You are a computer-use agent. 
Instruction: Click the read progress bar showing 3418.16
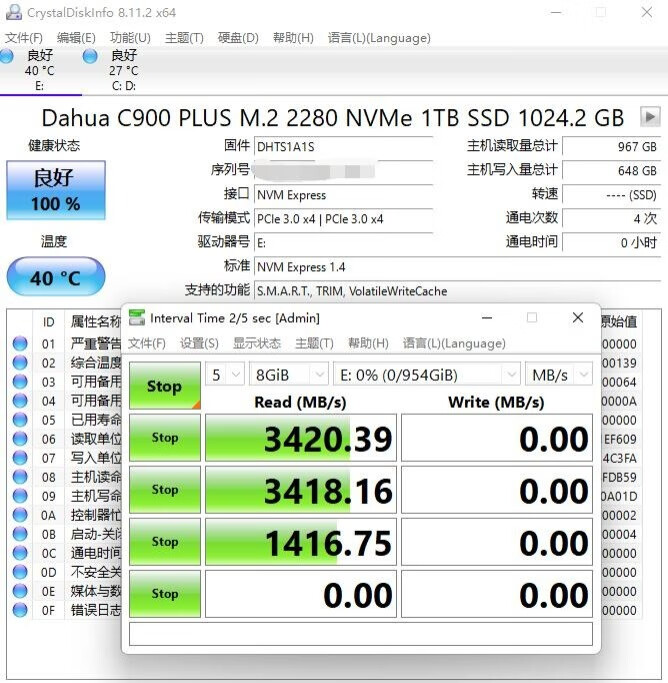(x=301, y=490)
